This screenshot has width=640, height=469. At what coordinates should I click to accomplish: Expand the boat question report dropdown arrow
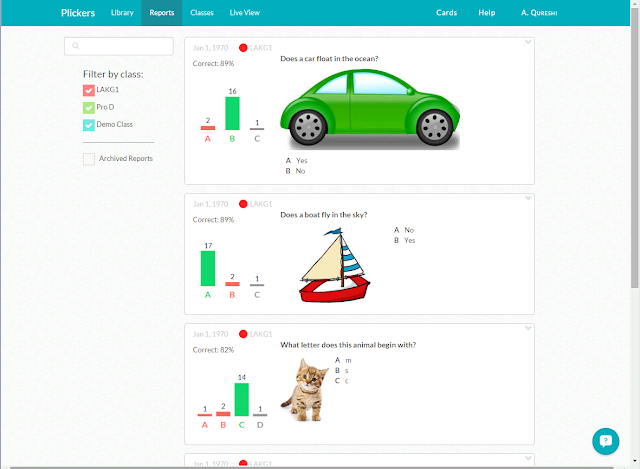[x=528, y=198]
